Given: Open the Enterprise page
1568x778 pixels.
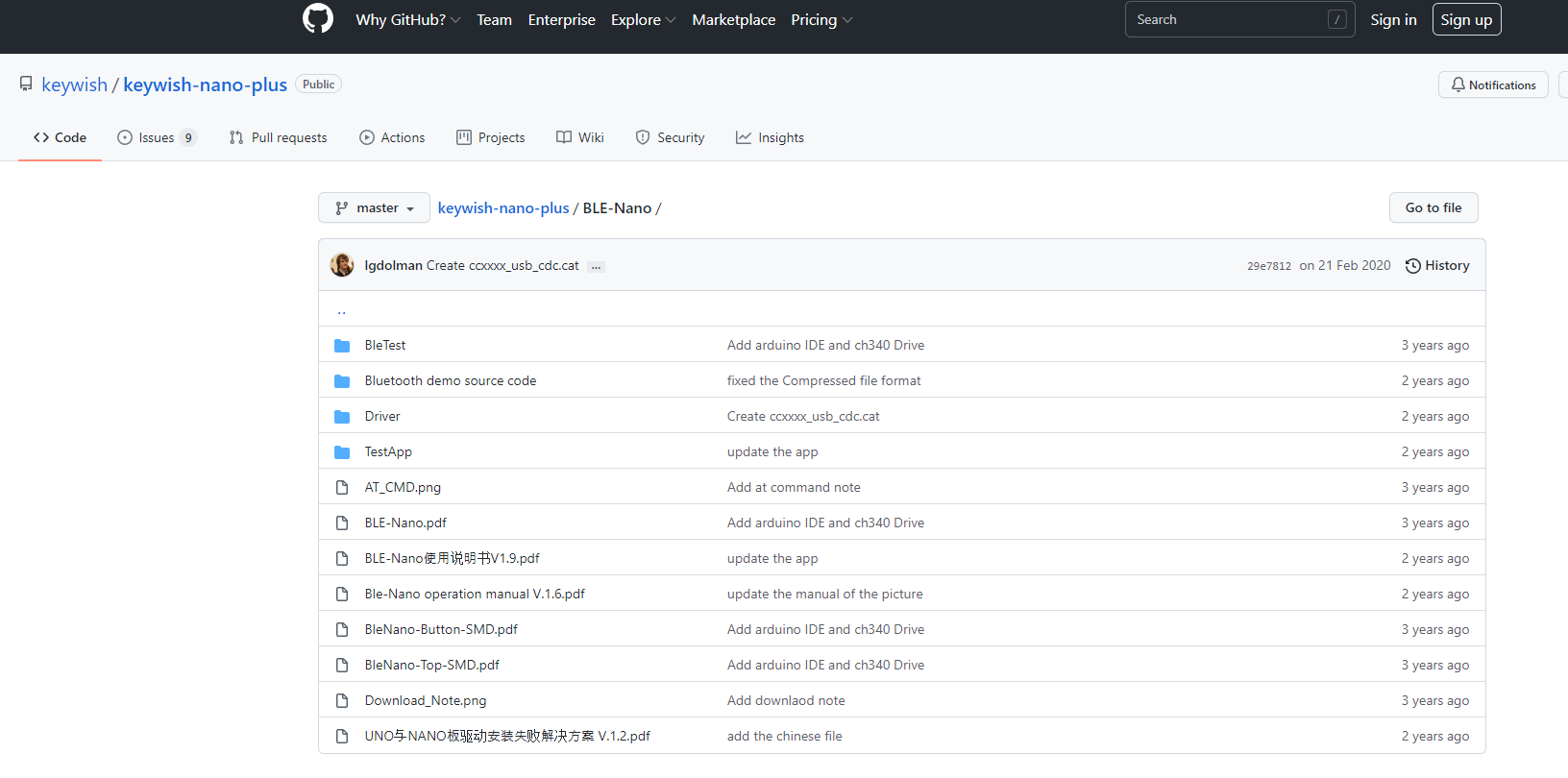Looking at the screenshot, I should point(561,19).
